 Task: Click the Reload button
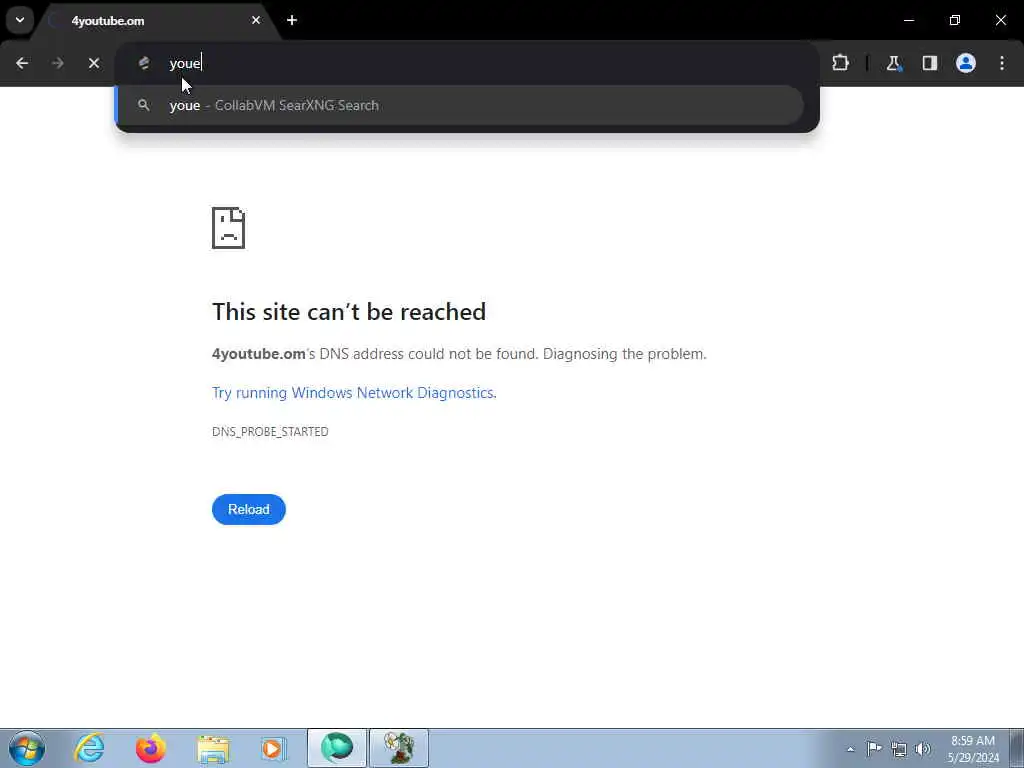pyautogui.click(x=249, y=509)
